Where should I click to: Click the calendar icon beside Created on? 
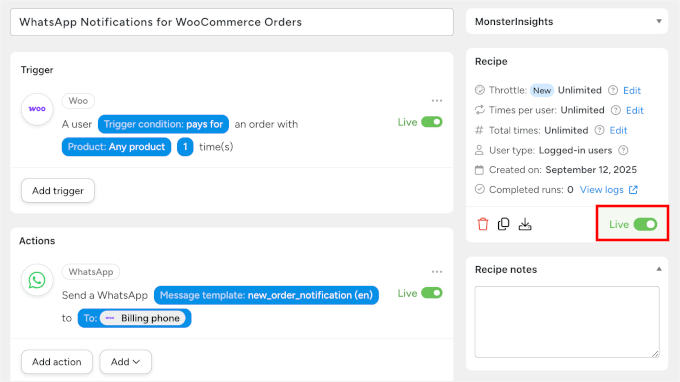point(479,170)
